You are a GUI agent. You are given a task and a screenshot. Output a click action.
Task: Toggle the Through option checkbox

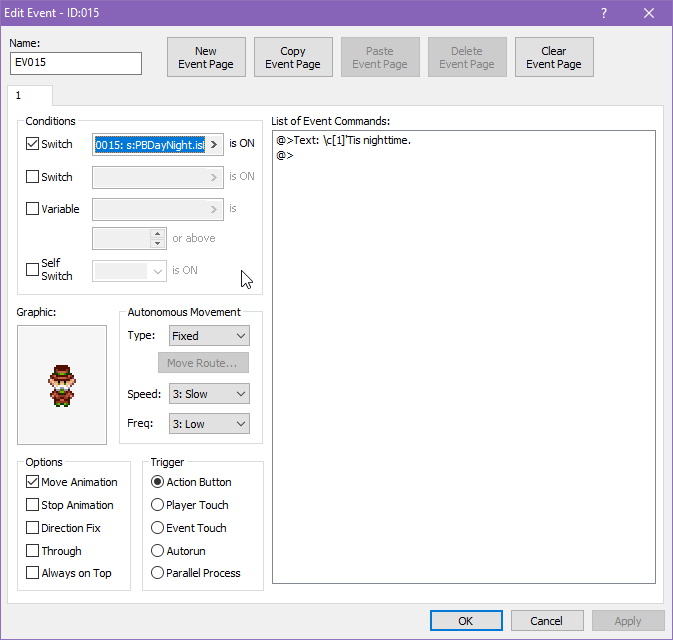tap(33, 551)
